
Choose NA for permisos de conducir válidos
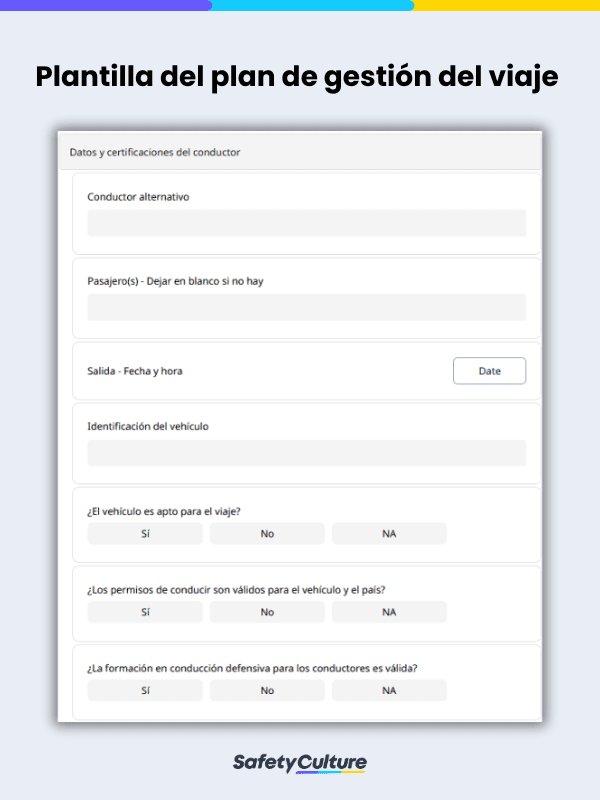(x=388, y=611)
